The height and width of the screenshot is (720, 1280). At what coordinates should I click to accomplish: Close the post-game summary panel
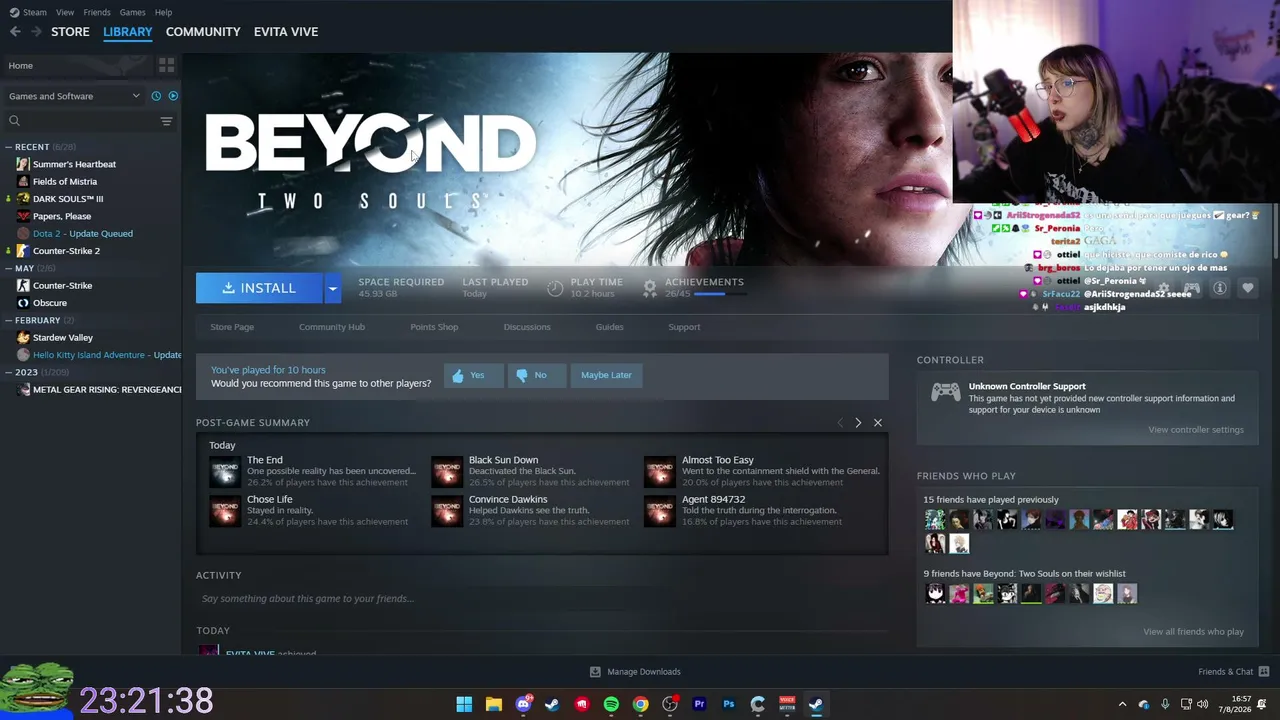click(878, 423)
